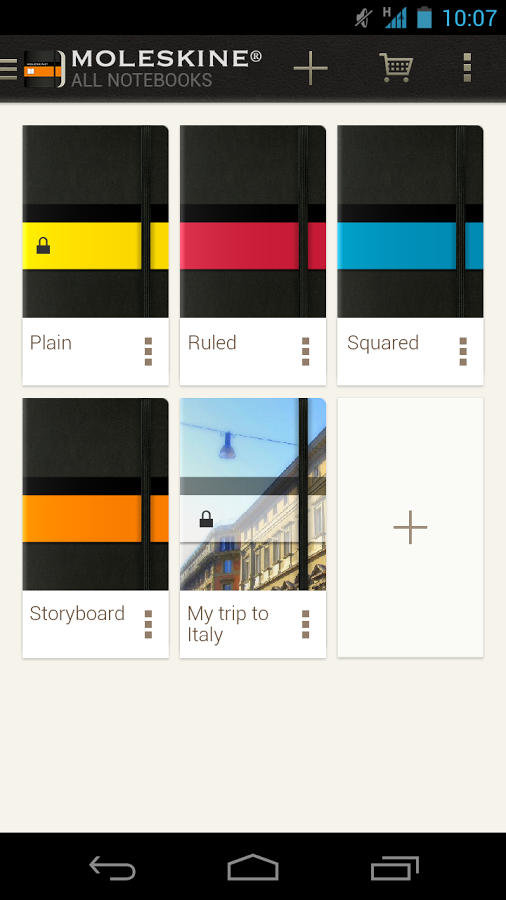Open options for My trip to Italy

pyautogui.click(x=305, y=624)
